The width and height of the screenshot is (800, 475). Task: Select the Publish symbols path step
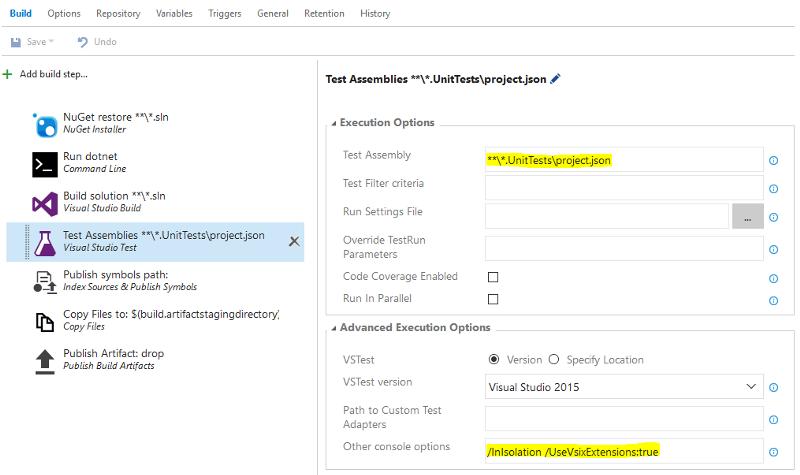pos(156,281)
